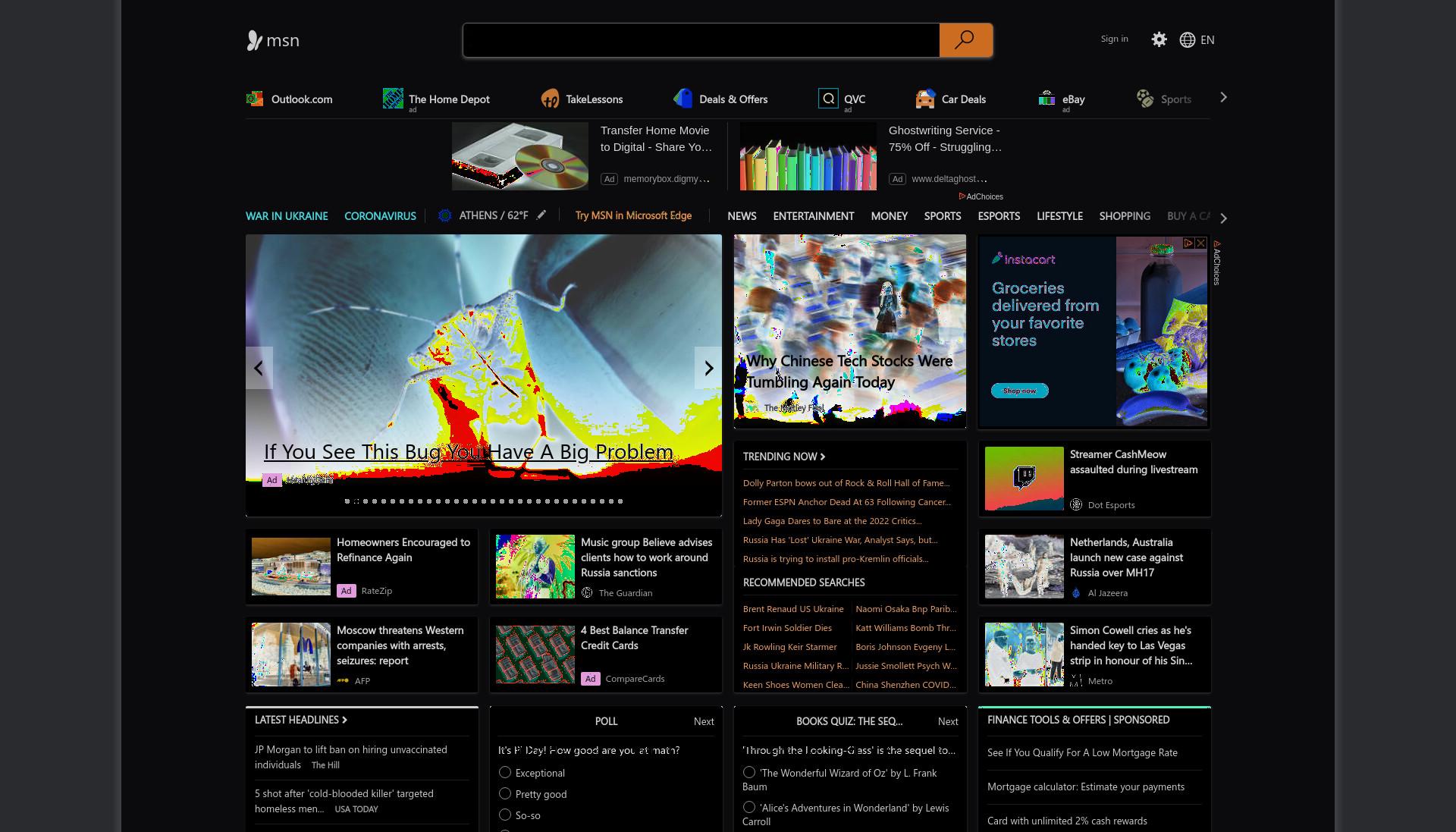Open Naomi Osaka Bnp Paribas search
This screenshot has height=832, width=1456.
905,609
